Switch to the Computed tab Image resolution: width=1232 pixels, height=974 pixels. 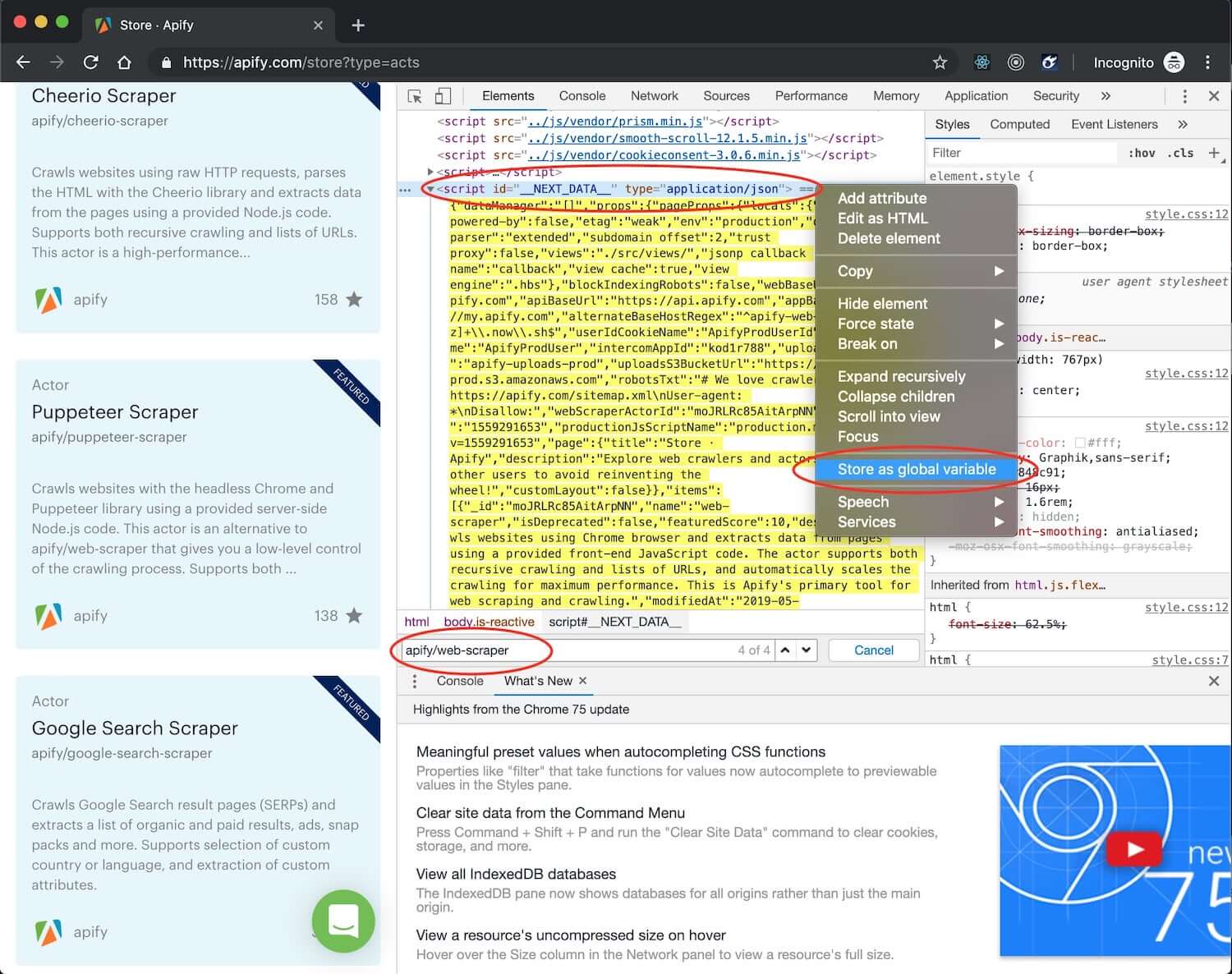tap(1019, 124)
